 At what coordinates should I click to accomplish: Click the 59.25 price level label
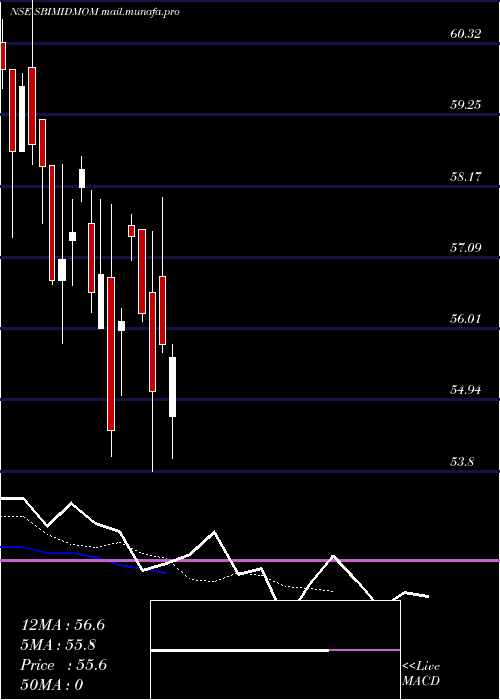point(466,105)
